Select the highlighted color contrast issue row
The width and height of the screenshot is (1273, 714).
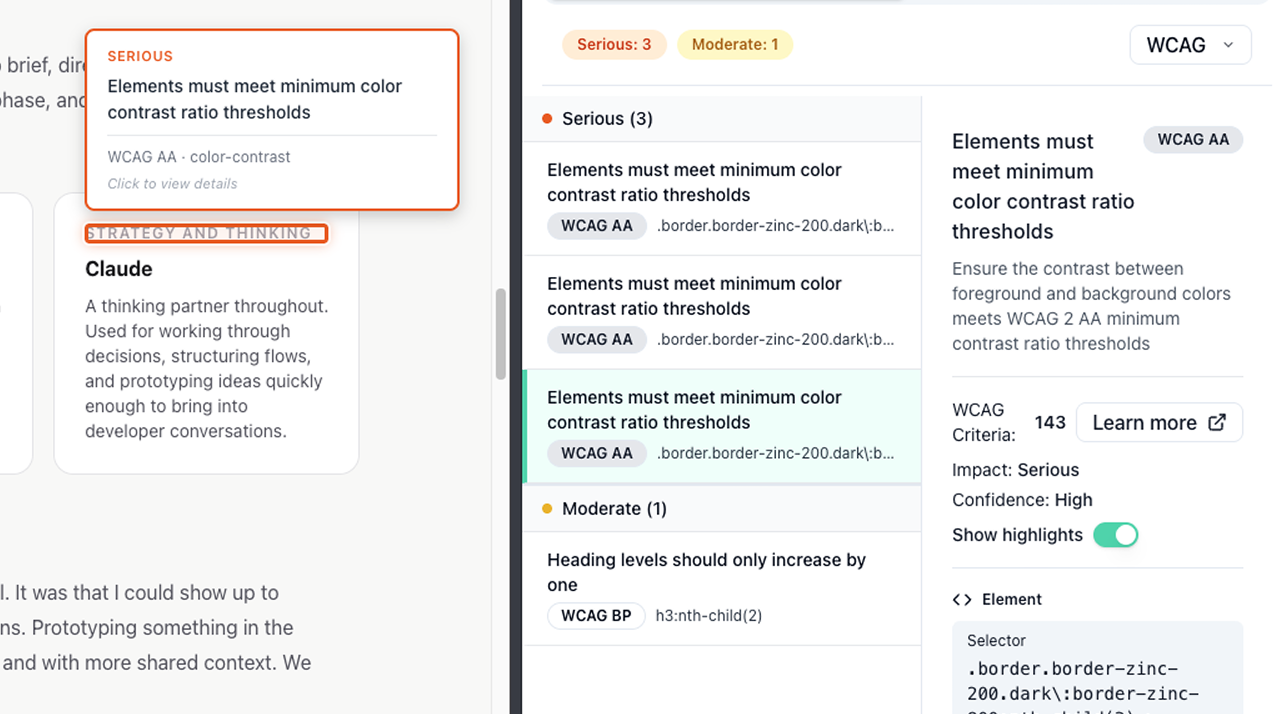[x=722, y=426]
